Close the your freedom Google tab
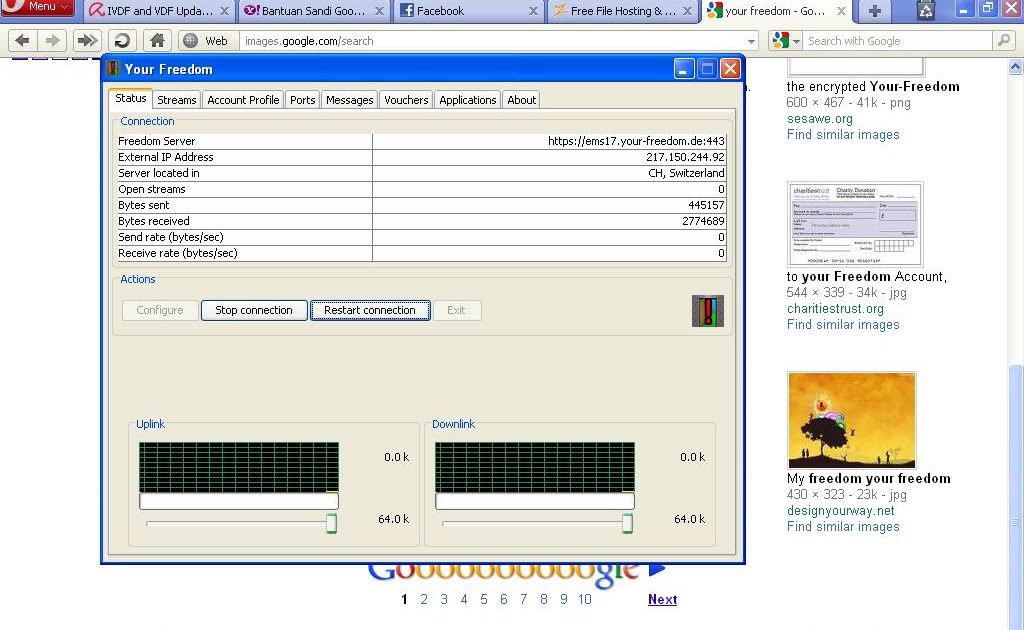 841,11
